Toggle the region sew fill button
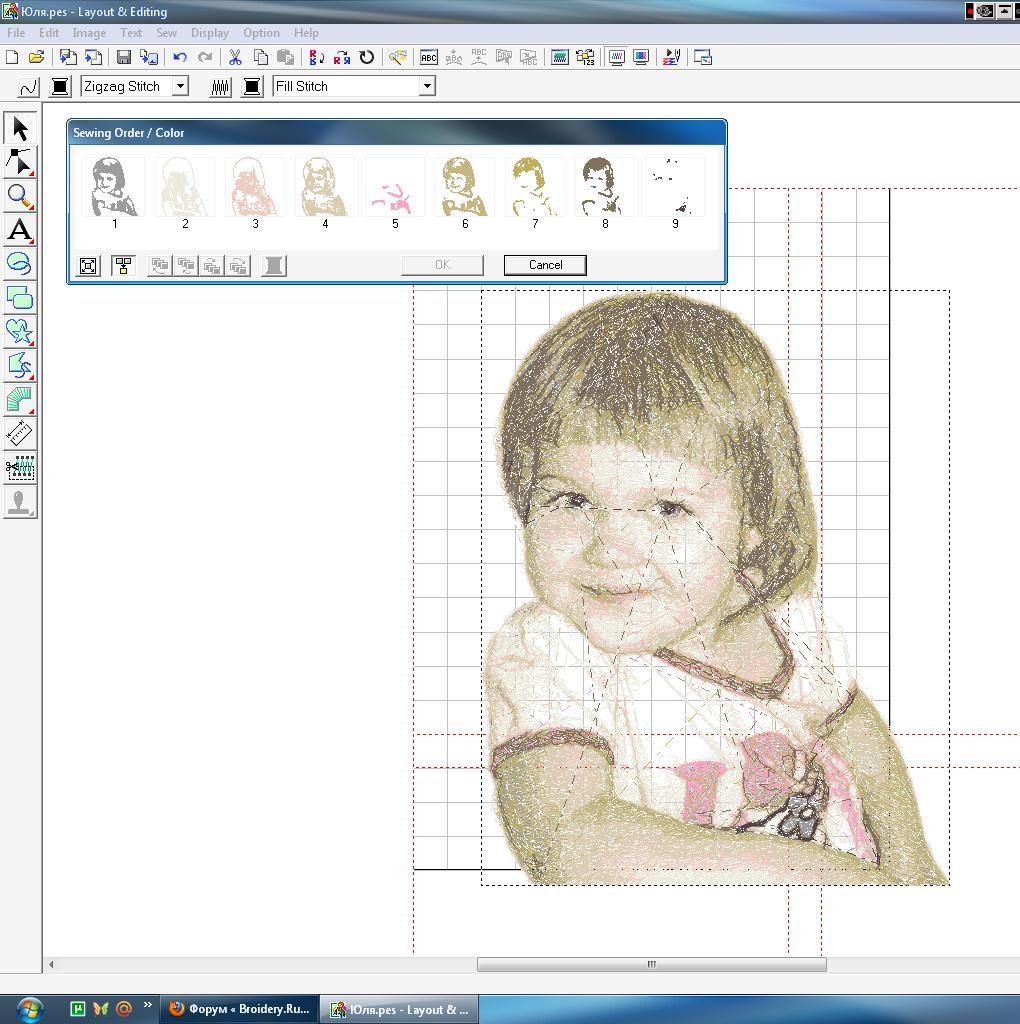 point(220,87)
